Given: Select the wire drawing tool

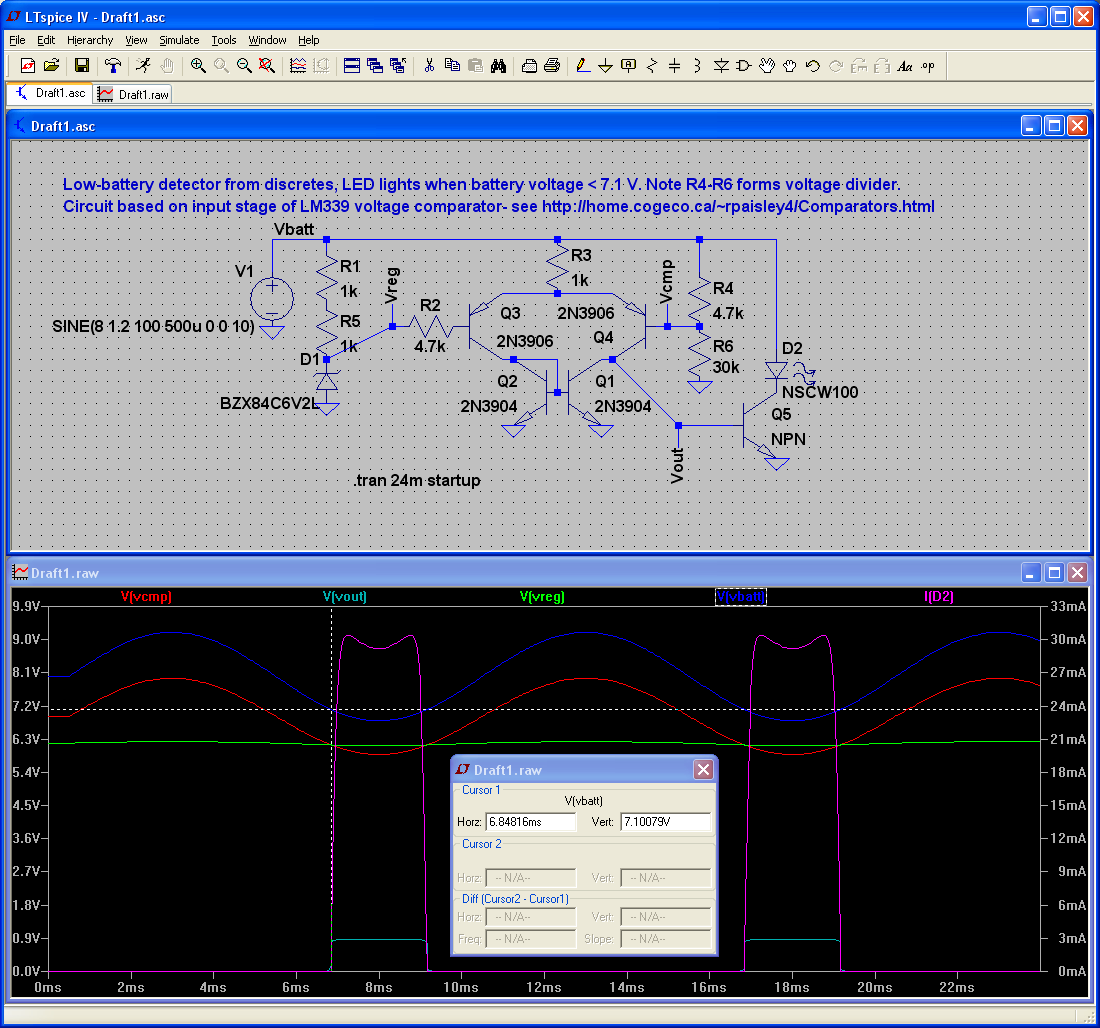Looking at the screenshot, I should (582, 66).
